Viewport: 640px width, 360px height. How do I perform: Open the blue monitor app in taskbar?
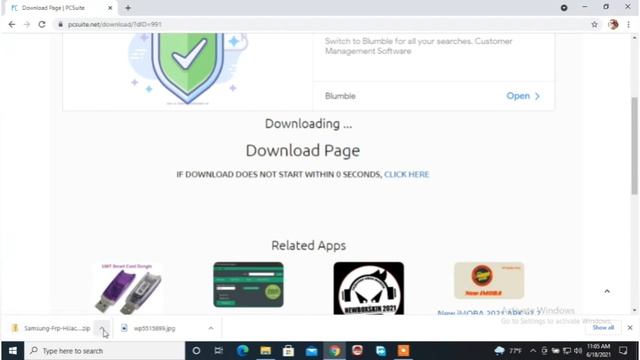click(380, 351)
